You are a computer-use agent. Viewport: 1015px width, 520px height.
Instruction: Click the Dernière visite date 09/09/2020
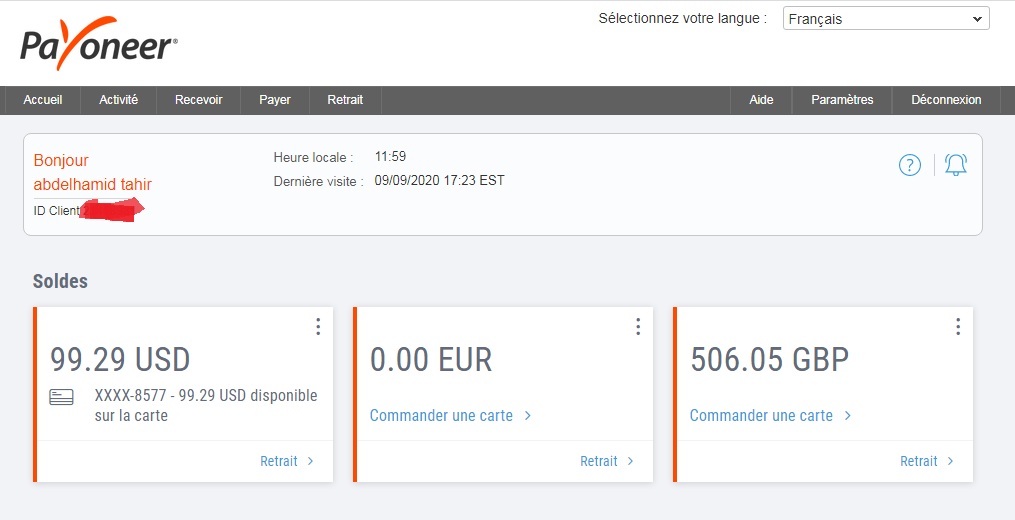[x=440, y=181]
